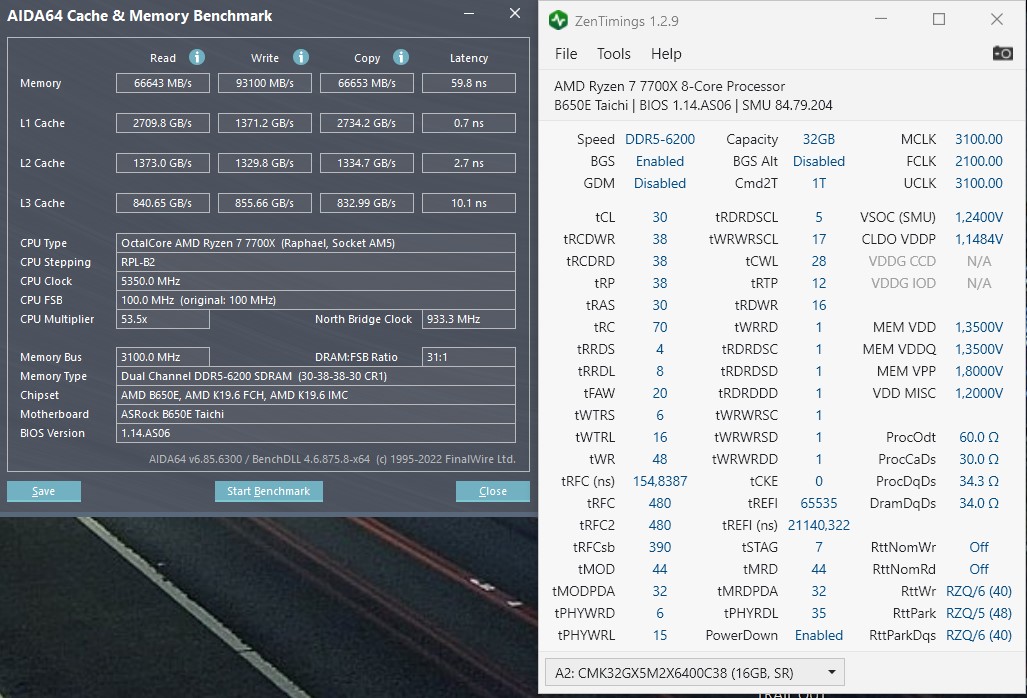Image resolution: width=1027 pixels, height=698 pixels.
Task: Select L3 Cache latency 10.1 ns
Action: tap(469, 203)
